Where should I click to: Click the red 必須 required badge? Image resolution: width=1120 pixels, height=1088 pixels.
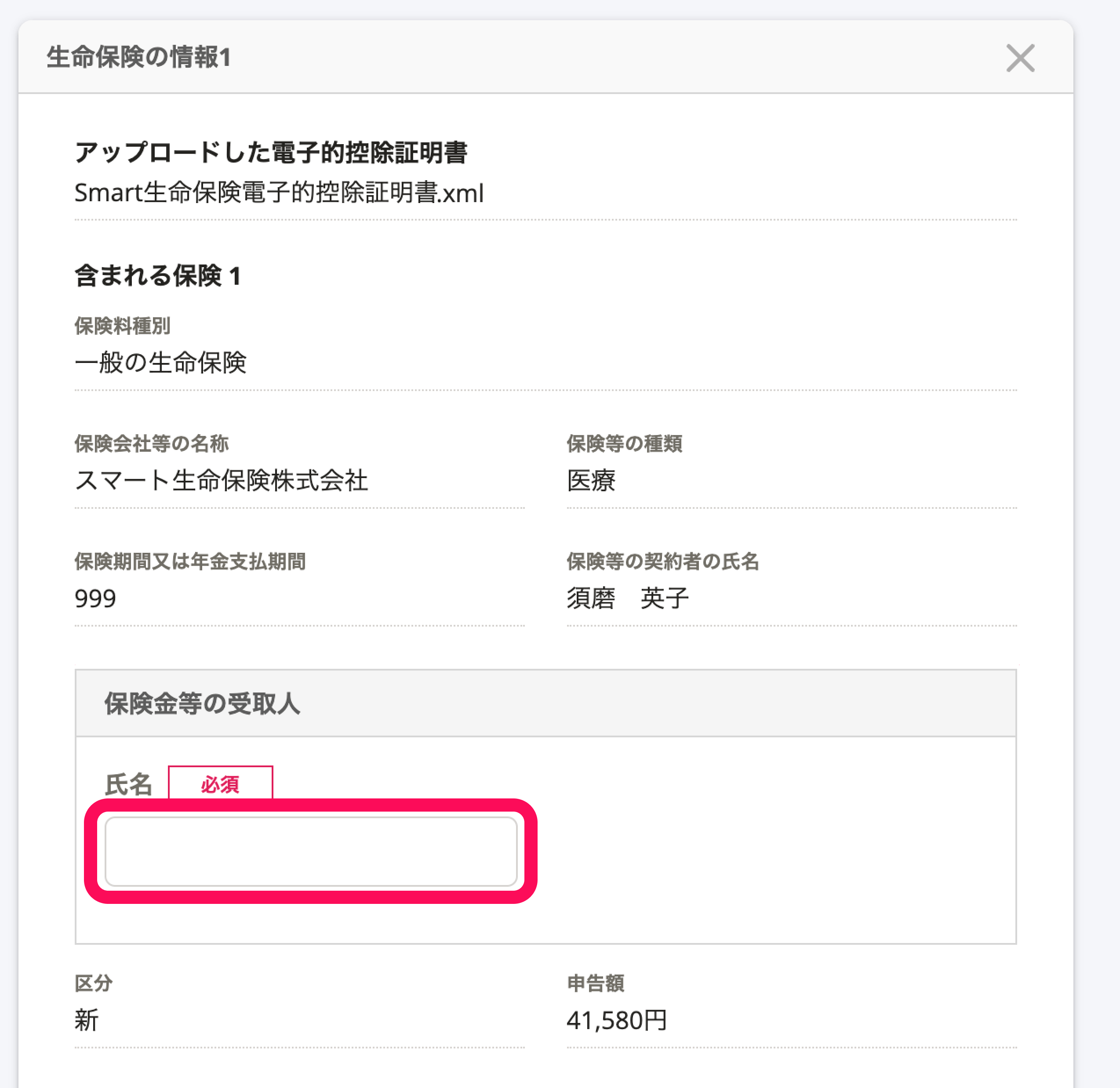(x=220, y=784)
